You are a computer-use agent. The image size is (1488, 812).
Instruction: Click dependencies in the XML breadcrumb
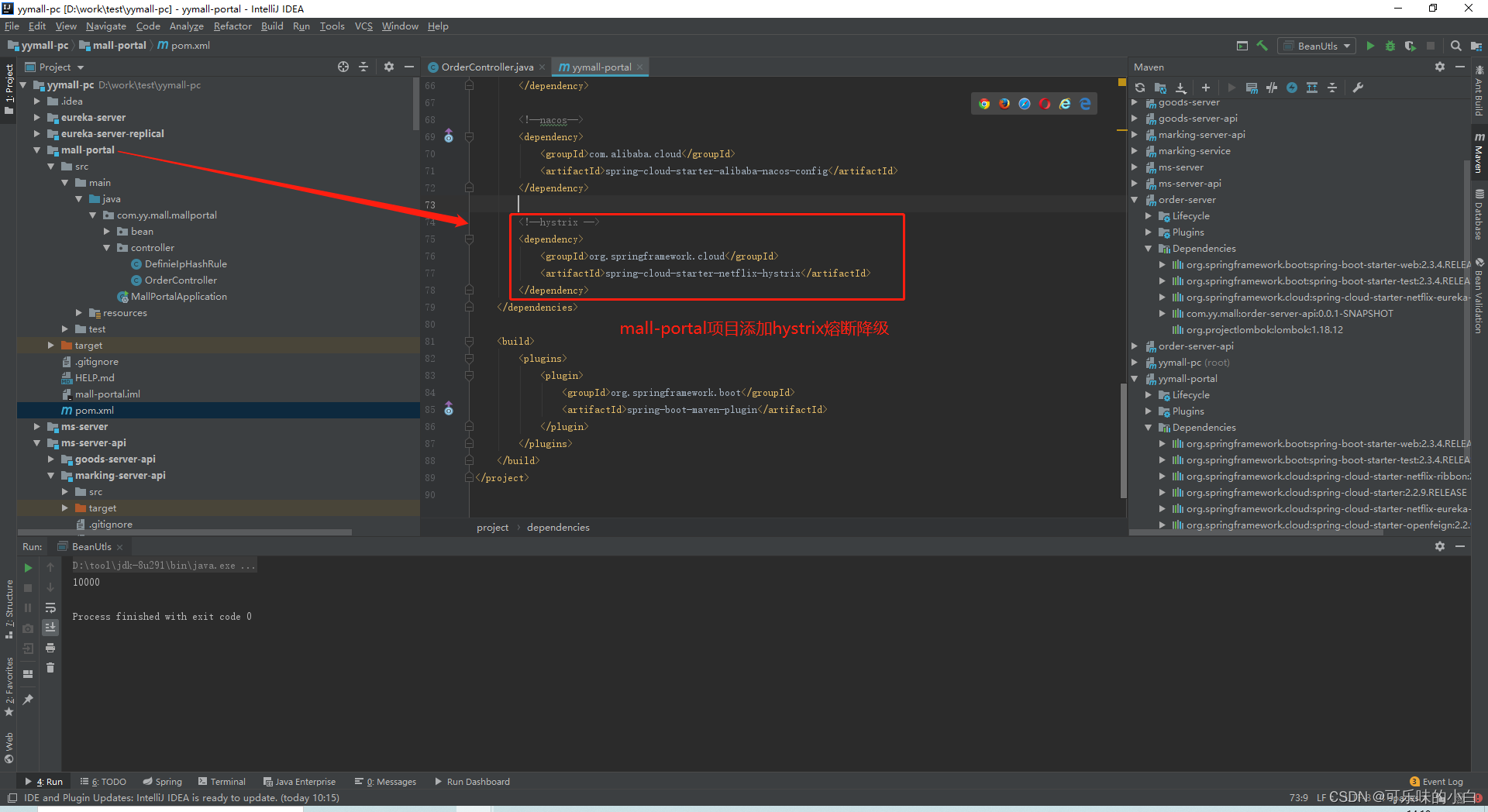tap(558, 528)
